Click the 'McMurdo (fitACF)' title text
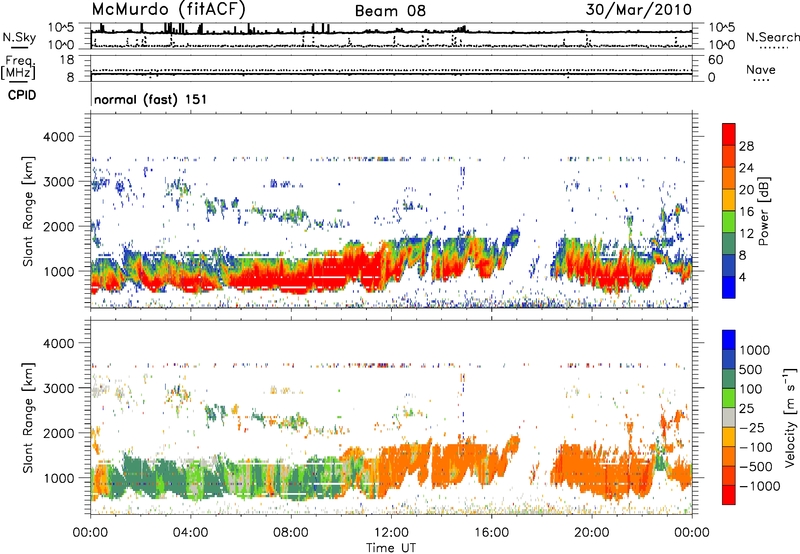The height and width of the screenshot is (554, 800). pos(168,10)
